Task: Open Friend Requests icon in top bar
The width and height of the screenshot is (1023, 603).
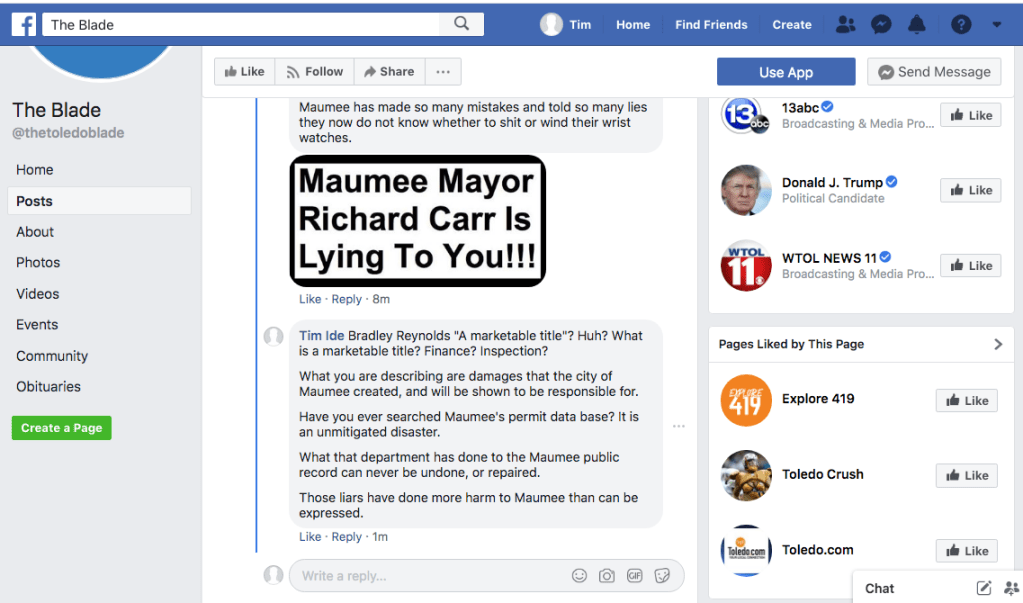Action: click(845, 25)
